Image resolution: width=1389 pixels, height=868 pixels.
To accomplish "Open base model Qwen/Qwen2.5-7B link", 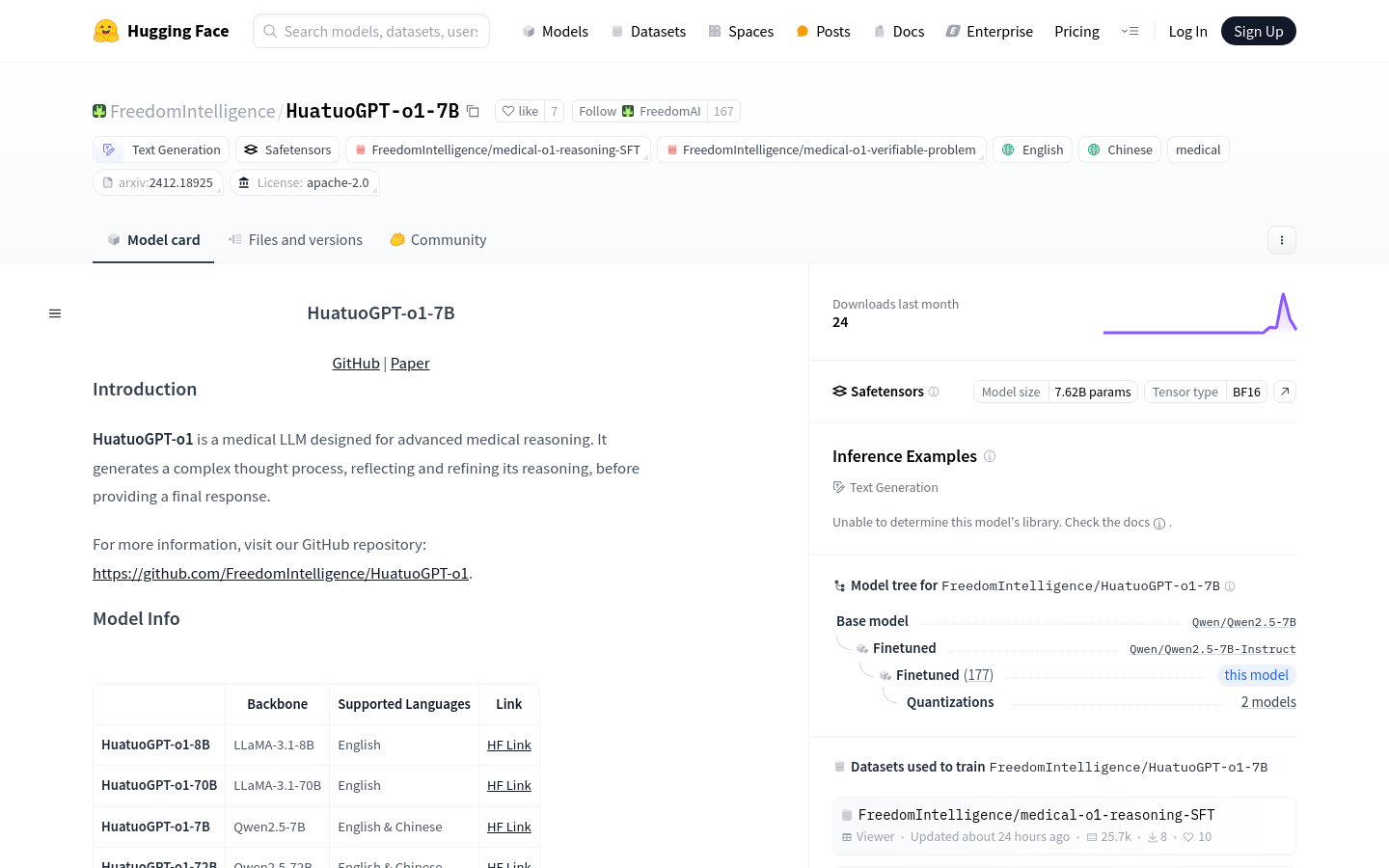I will [x=1243, y=622].
